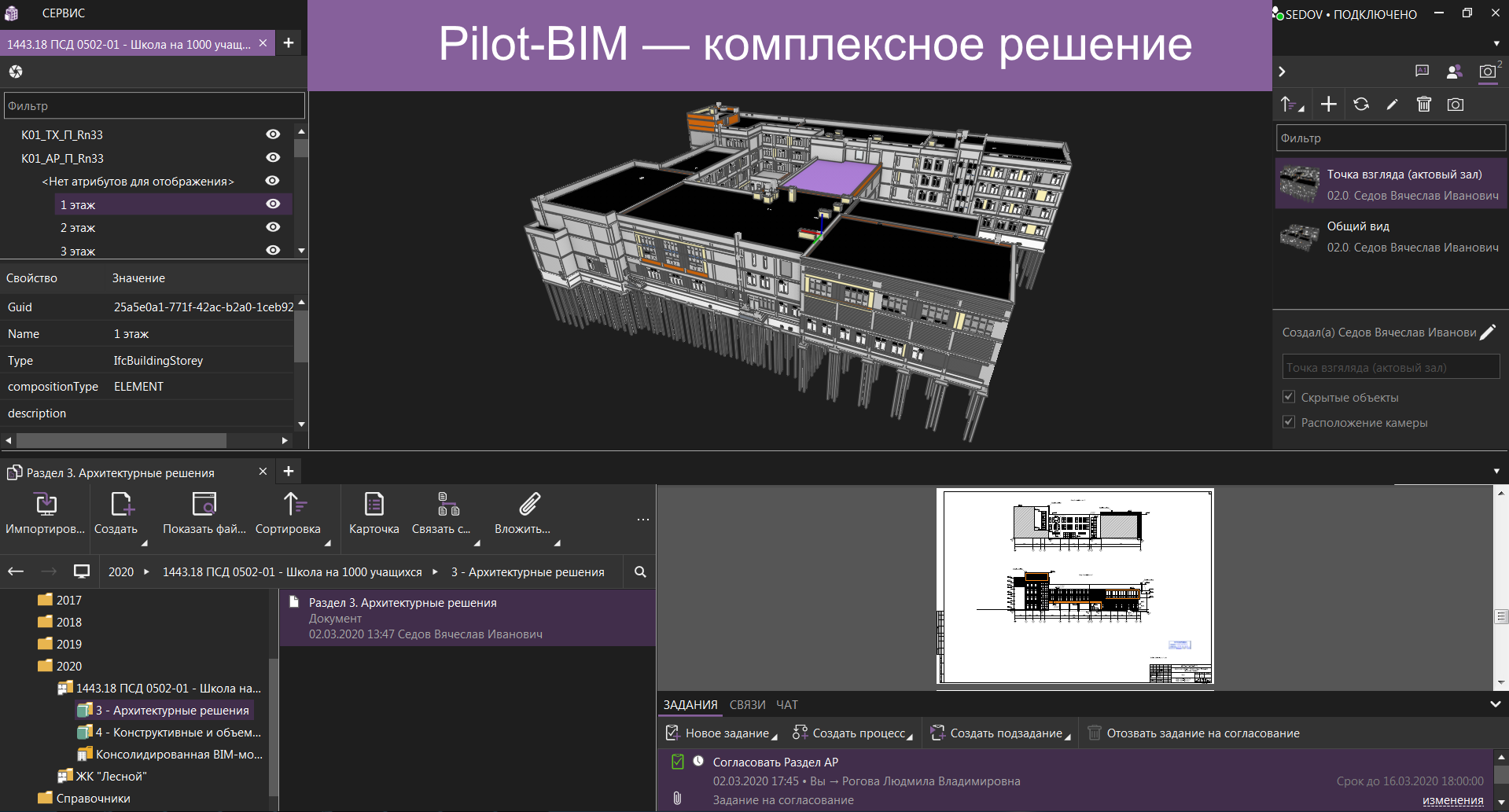The image size is (1509, 812).
Task: Uncheck the Расположение камеры checkbox
Action: 1289,422
